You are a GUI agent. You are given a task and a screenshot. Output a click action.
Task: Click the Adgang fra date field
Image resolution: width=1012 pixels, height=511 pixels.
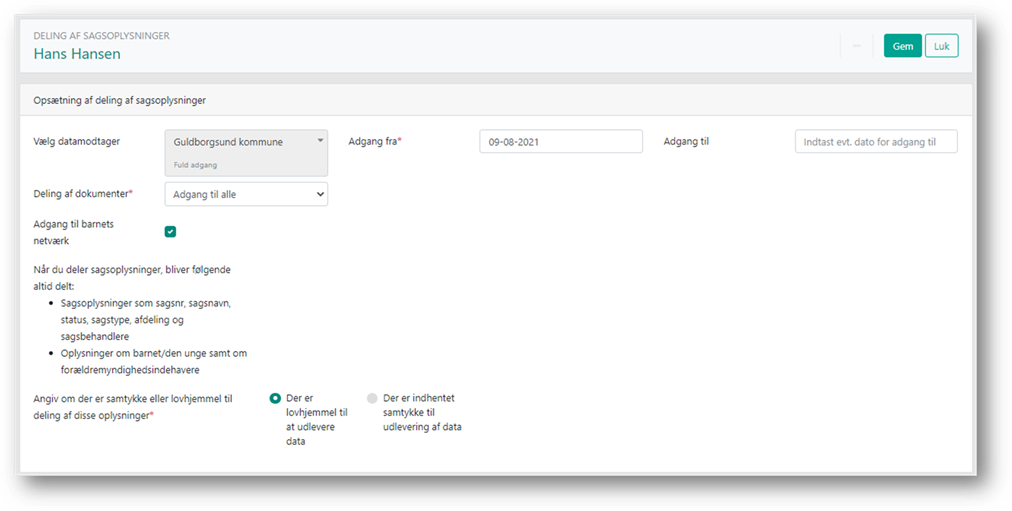point(560,142)
